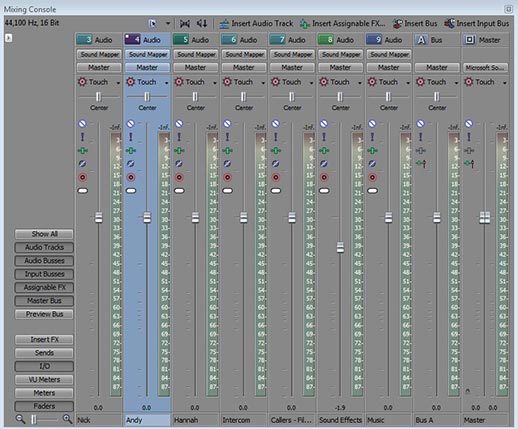The image size is (518, 429).
Task: Mute the Sound Effects channel
Action: [x=324, y=124]
